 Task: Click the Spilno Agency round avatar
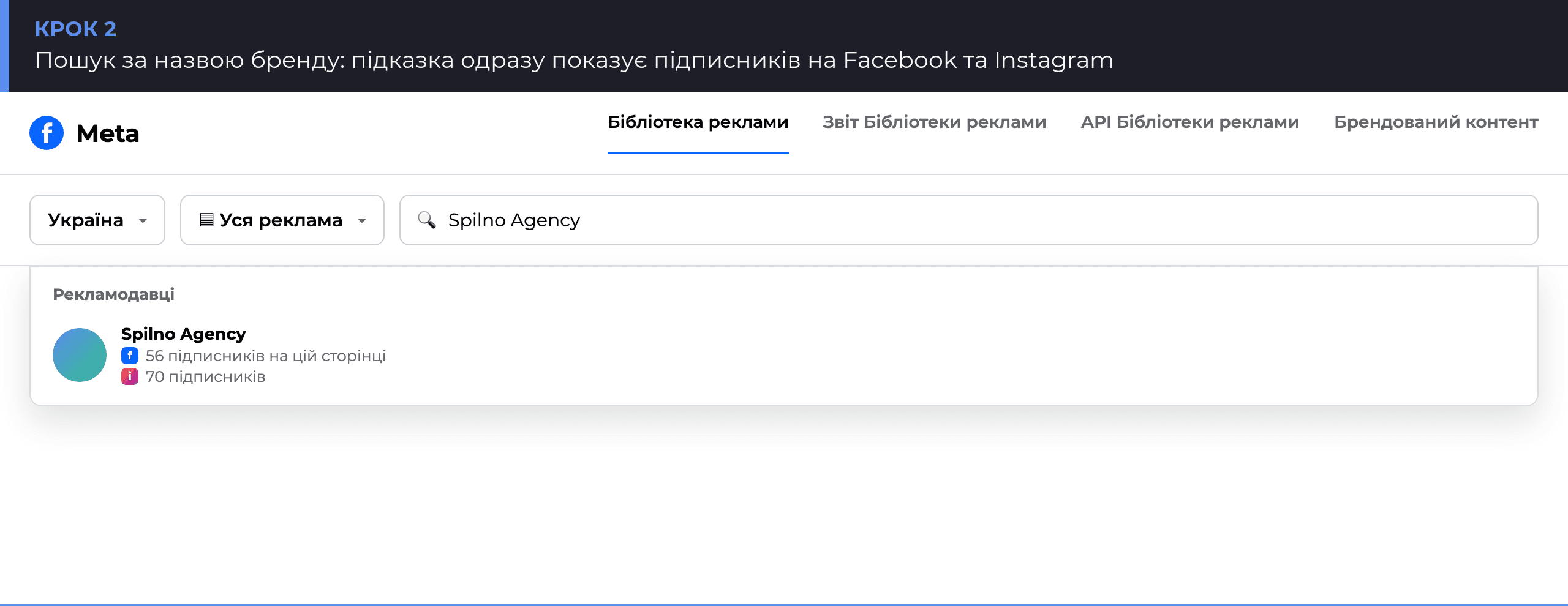tap(80, 355)
